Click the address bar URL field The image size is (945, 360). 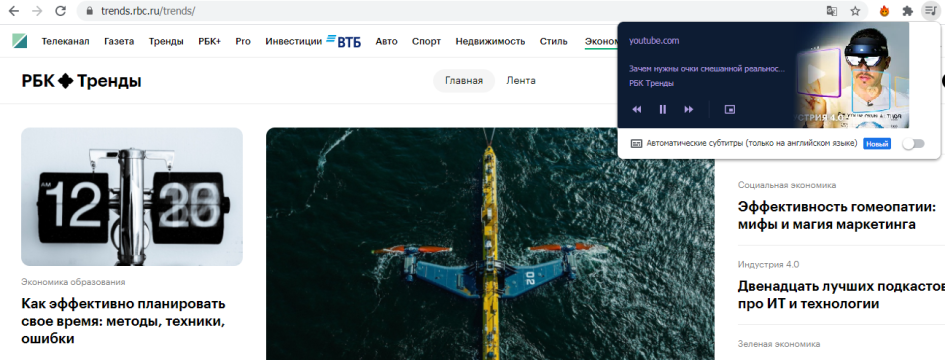[x=452, y=11]
